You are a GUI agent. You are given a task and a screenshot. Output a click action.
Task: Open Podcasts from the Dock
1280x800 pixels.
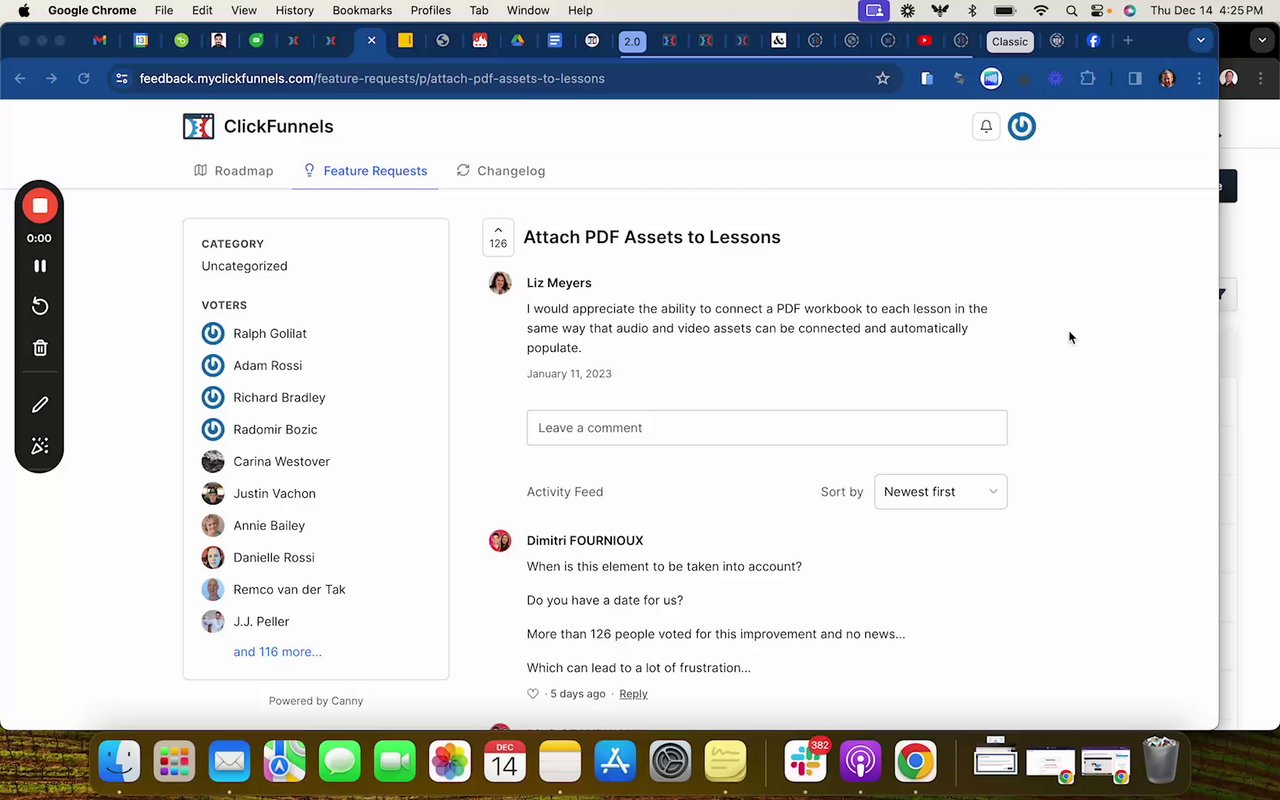(x=860, y=762)
